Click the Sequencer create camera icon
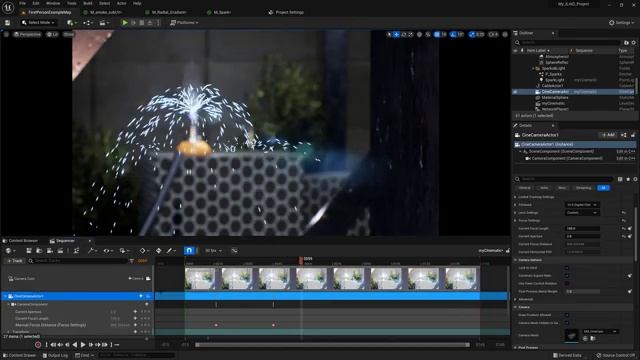The height and width of the screenshot is (360, 640). (50, 251)
